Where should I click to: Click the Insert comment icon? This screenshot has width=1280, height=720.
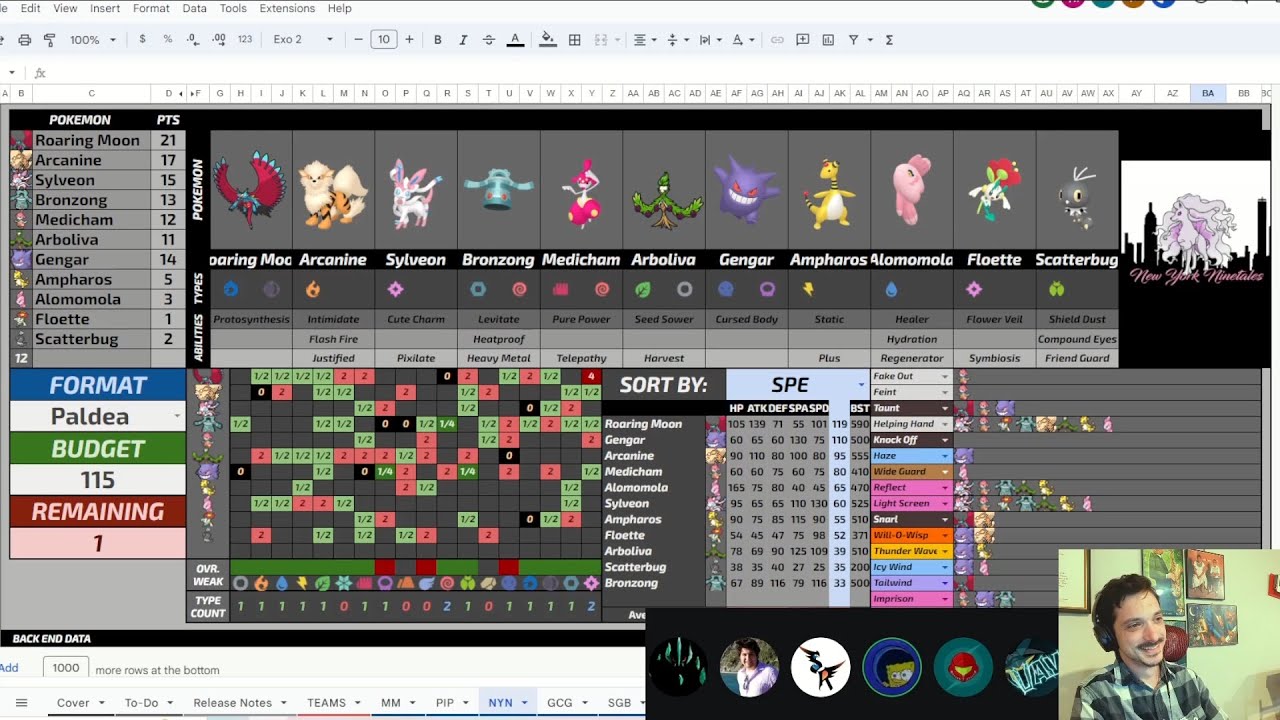(803, 40)
